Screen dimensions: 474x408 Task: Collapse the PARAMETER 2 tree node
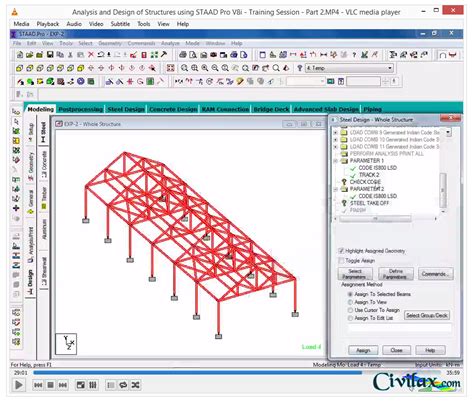click(336, 189)
